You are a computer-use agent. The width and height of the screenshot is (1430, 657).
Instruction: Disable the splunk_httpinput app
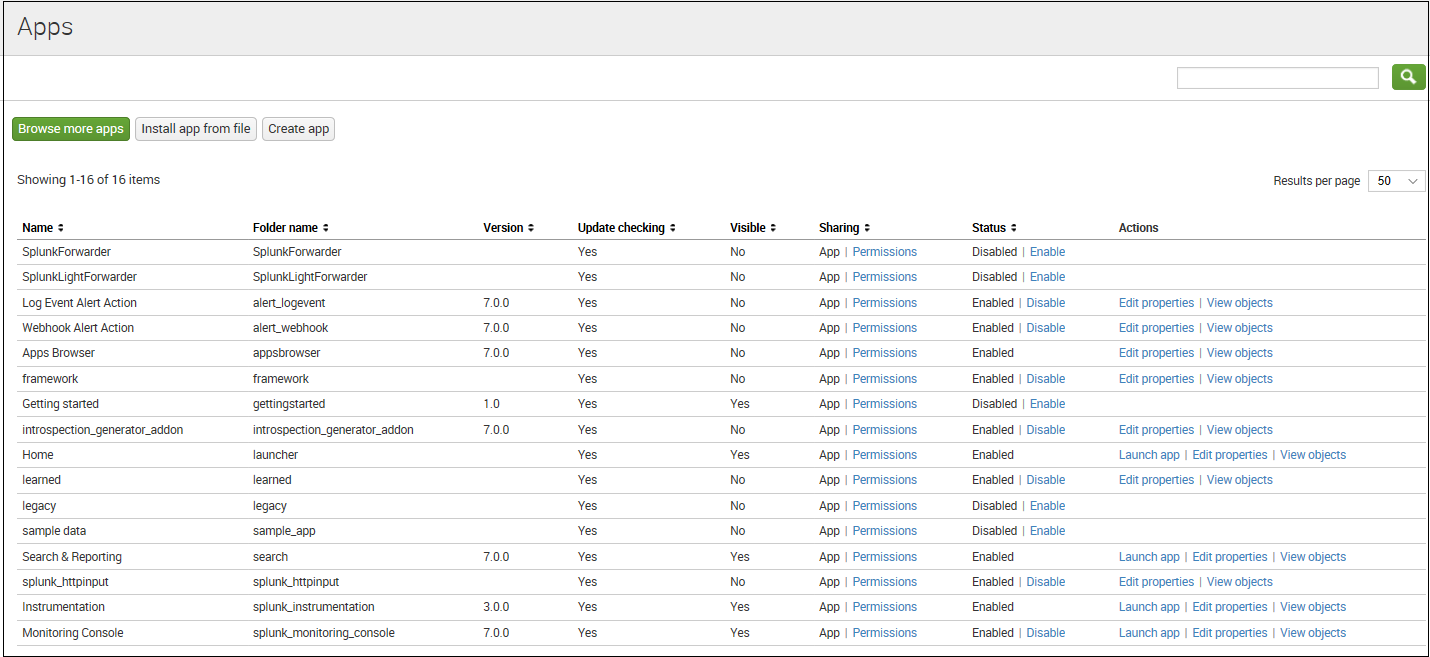pos(1045,582)
